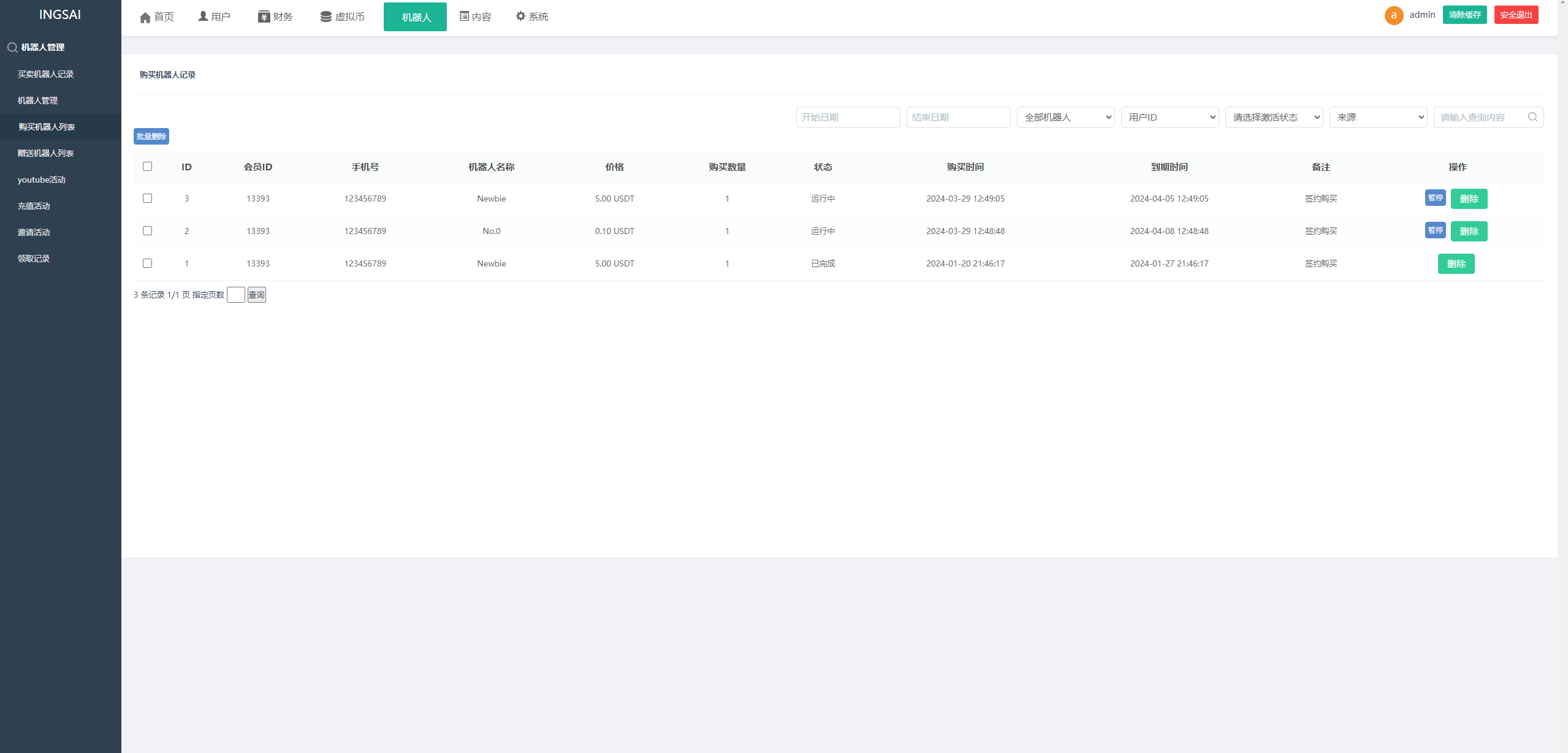Click the 用户 navigation tab
The width and height of the screenshot is (1568, 753).
point(214,16)
